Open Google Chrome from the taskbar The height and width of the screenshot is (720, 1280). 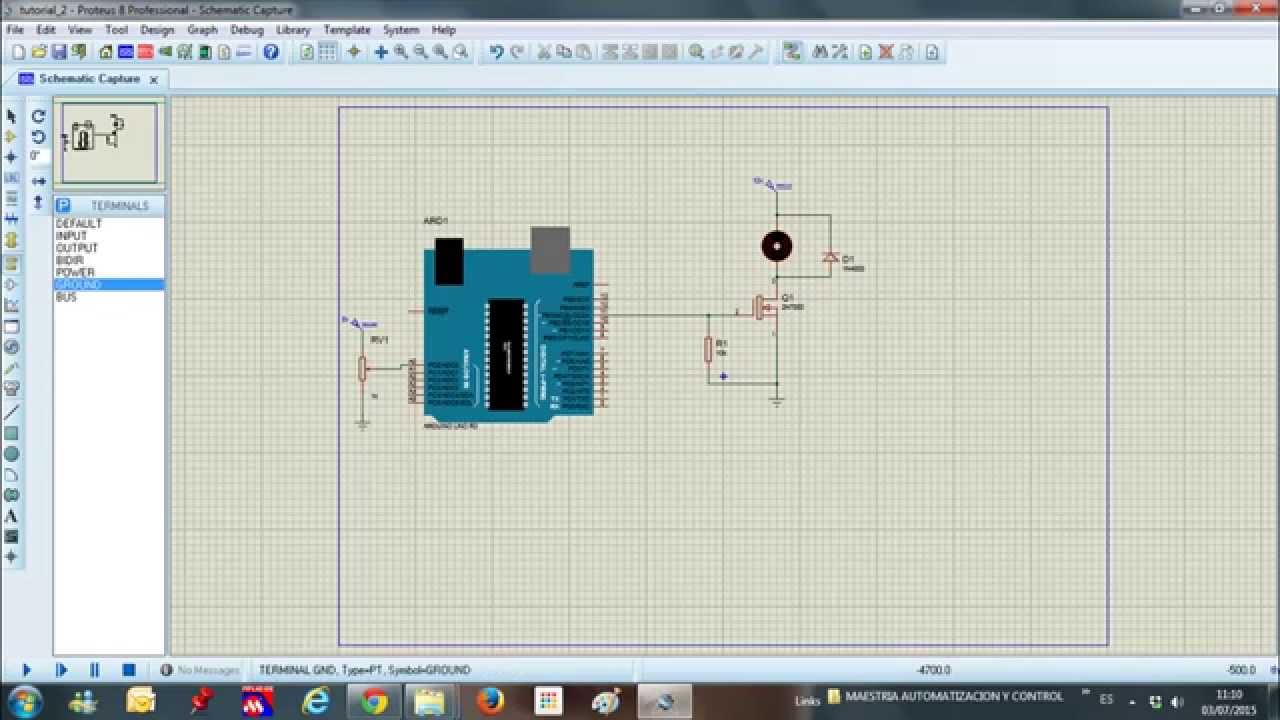(374, 702)
